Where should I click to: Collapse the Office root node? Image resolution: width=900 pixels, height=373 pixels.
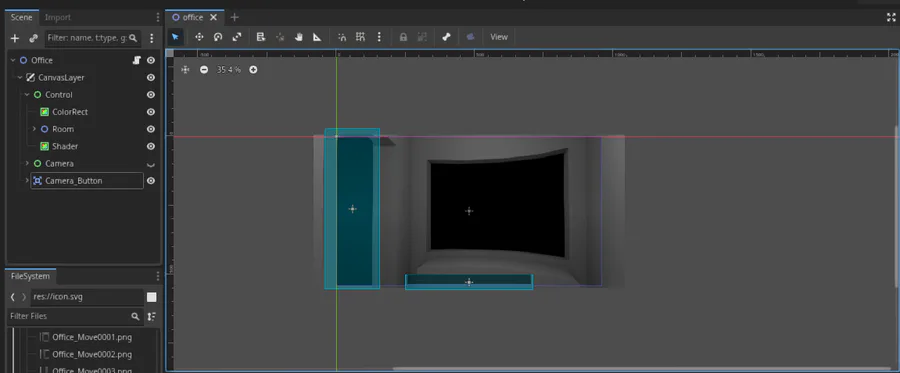(13, 60)
